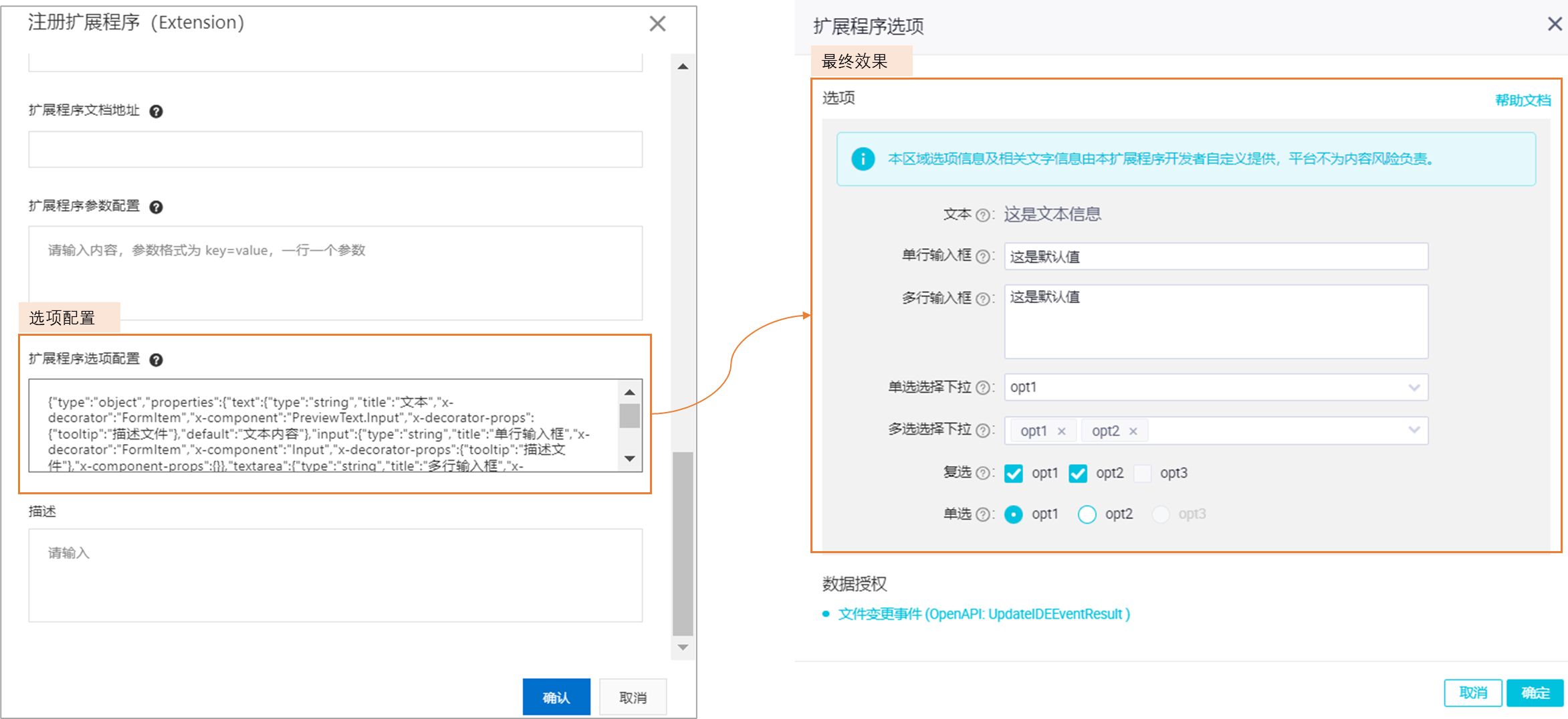Click the JSON textarea scroll down arrow
This screenshot has height=719, width=1568.
pyautogui.click(x=629, y=459)
